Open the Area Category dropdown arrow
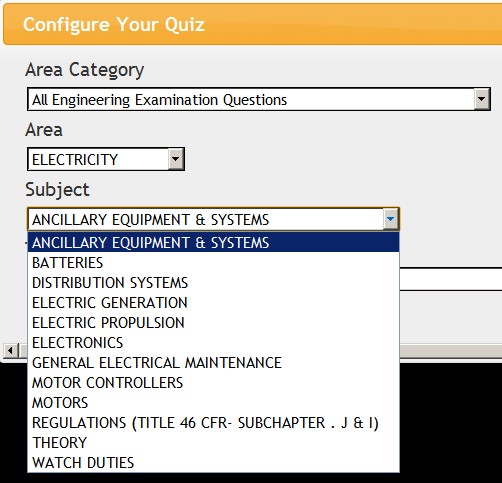Screen dimensions: 502x483 (481, 99)
